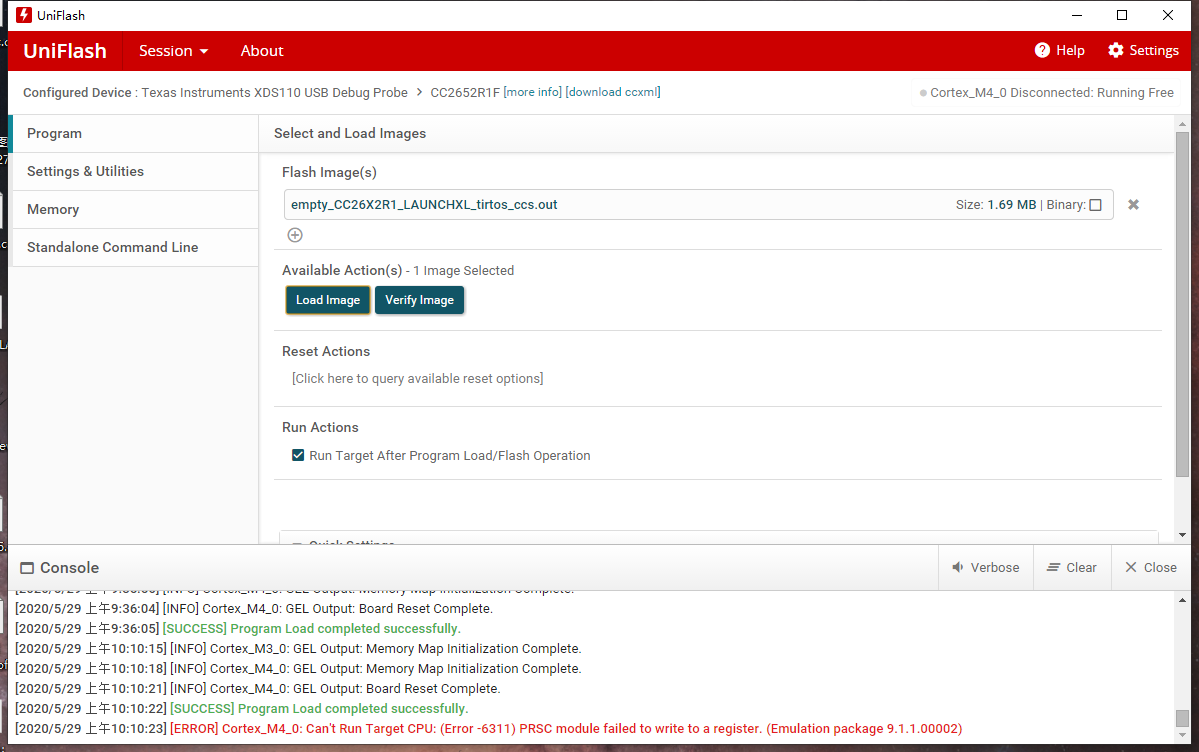Click the console scrollbar up arrow
The image size is (1199, 752).
pos(1182,601)
